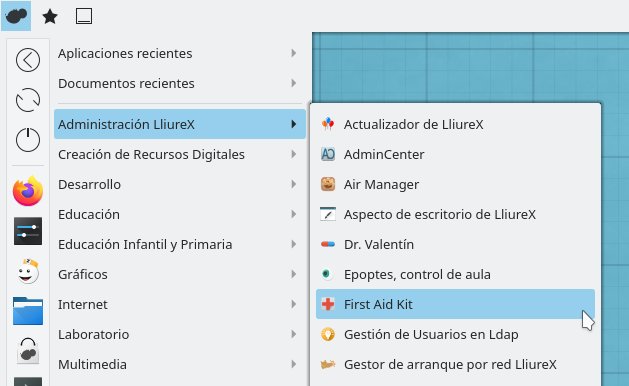Expand the Multimedia category arrow
Screen dimensions: 629x386
[294, 364]
